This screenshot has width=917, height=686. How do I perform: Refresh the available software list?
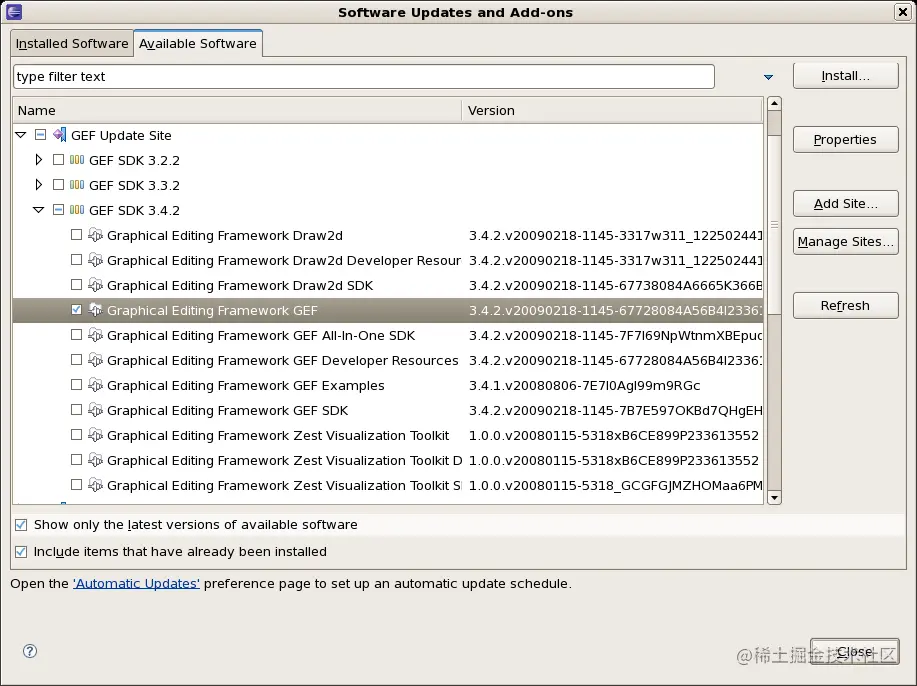point(846,305)
